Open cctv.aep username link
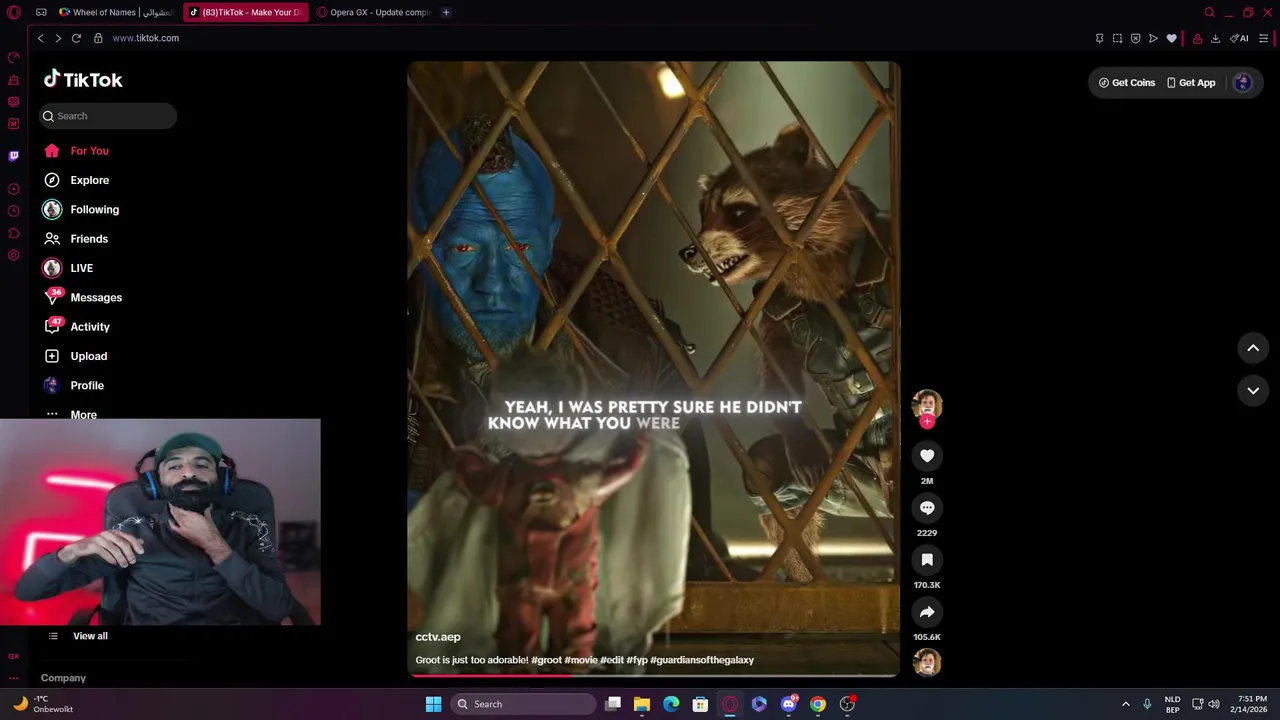 438,637
